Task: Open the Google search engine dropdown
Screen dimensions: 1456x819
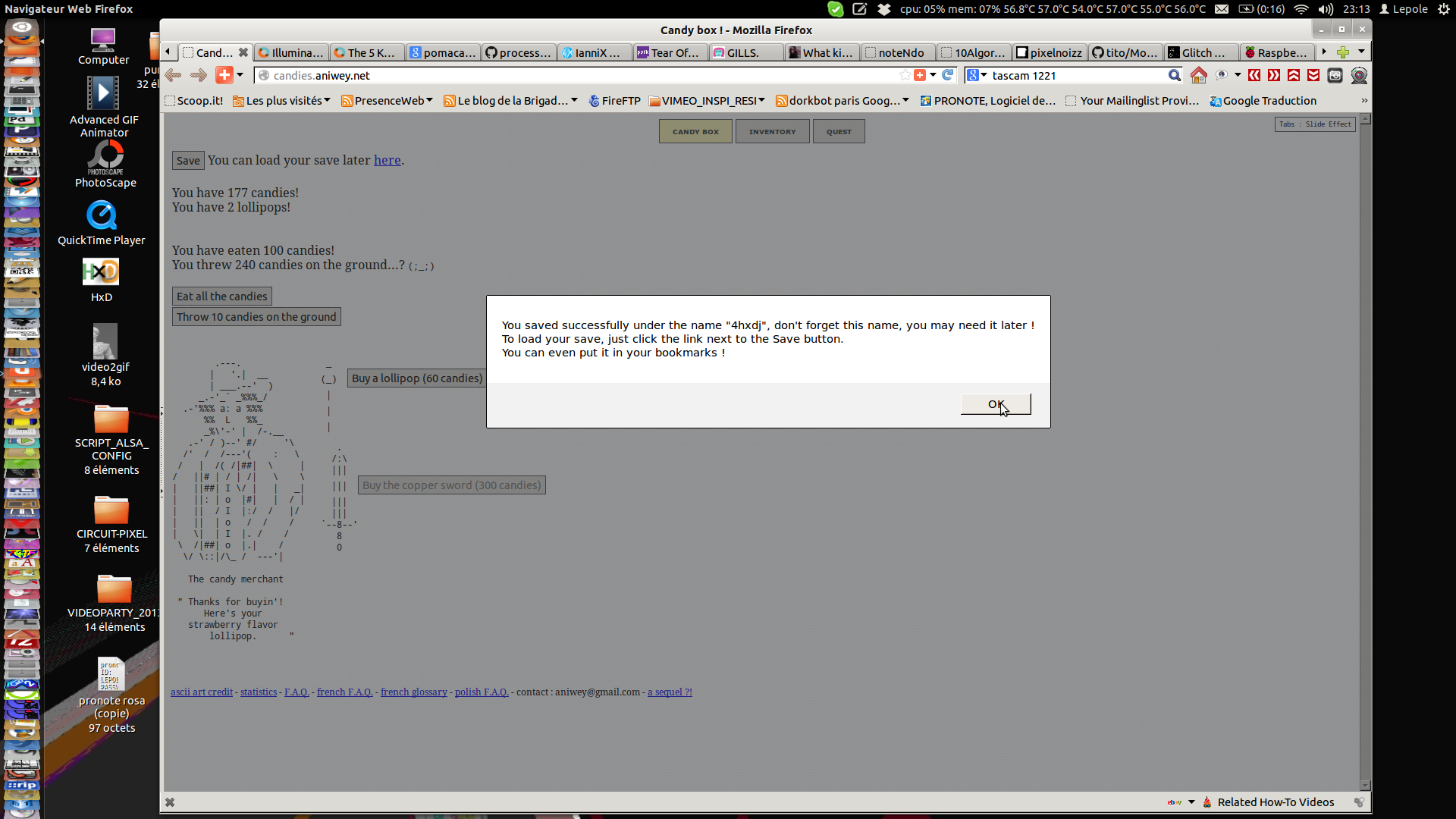Action: click(977, 75)
